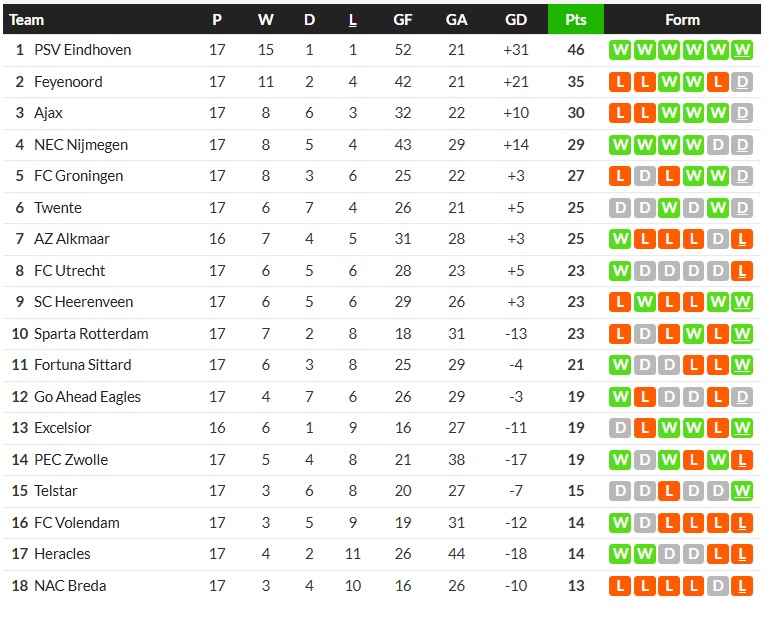Screen dimensions: 771x618
Task: Click the draw badge in Sparta Rotterdam's form
Action: (x=645, y=334)
